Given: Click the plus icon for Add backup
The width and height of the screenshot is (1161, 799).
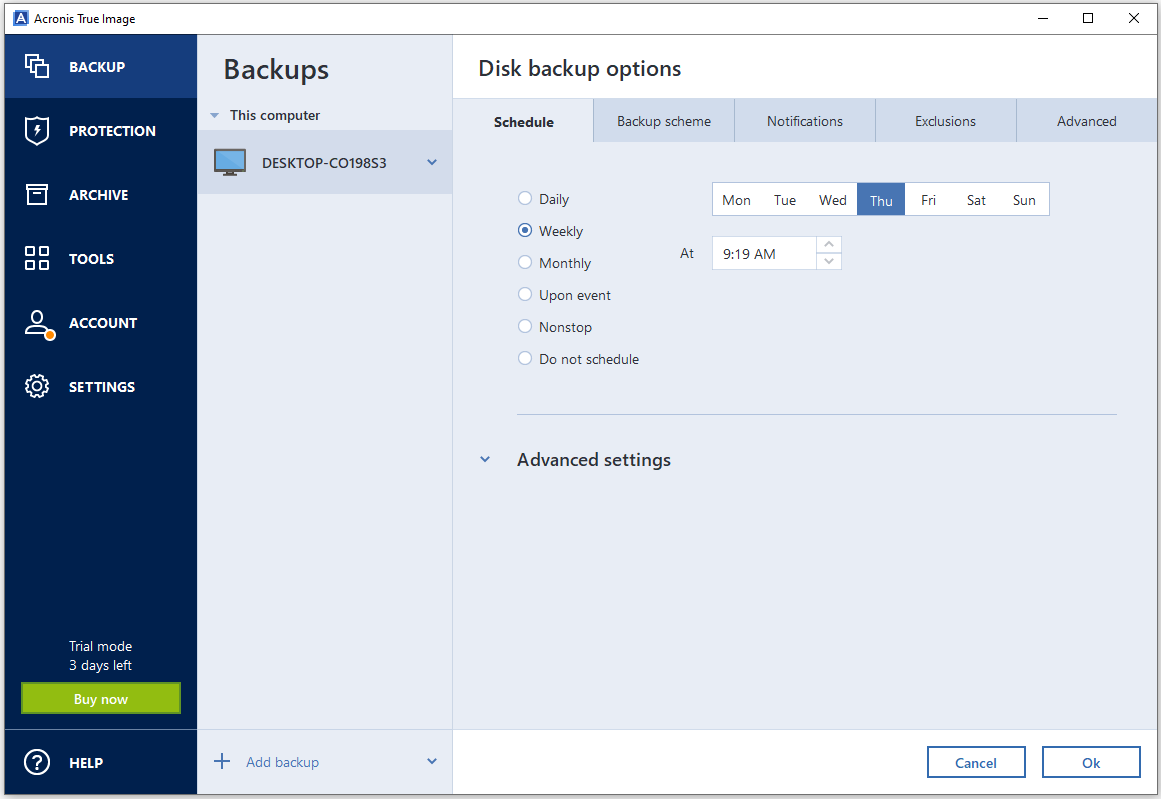Looking at the screenshot, I should [x=222, y=761].
